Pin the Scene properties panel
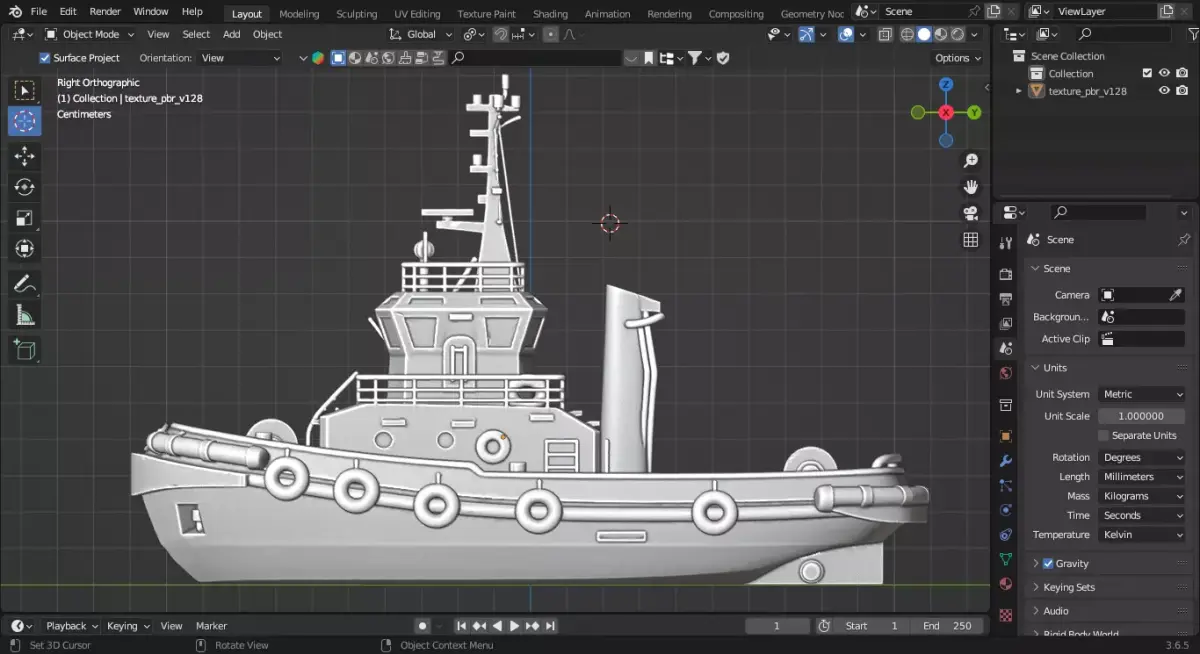The height and width of the screenshot is (654, 1200). [x=1184, y=240]
